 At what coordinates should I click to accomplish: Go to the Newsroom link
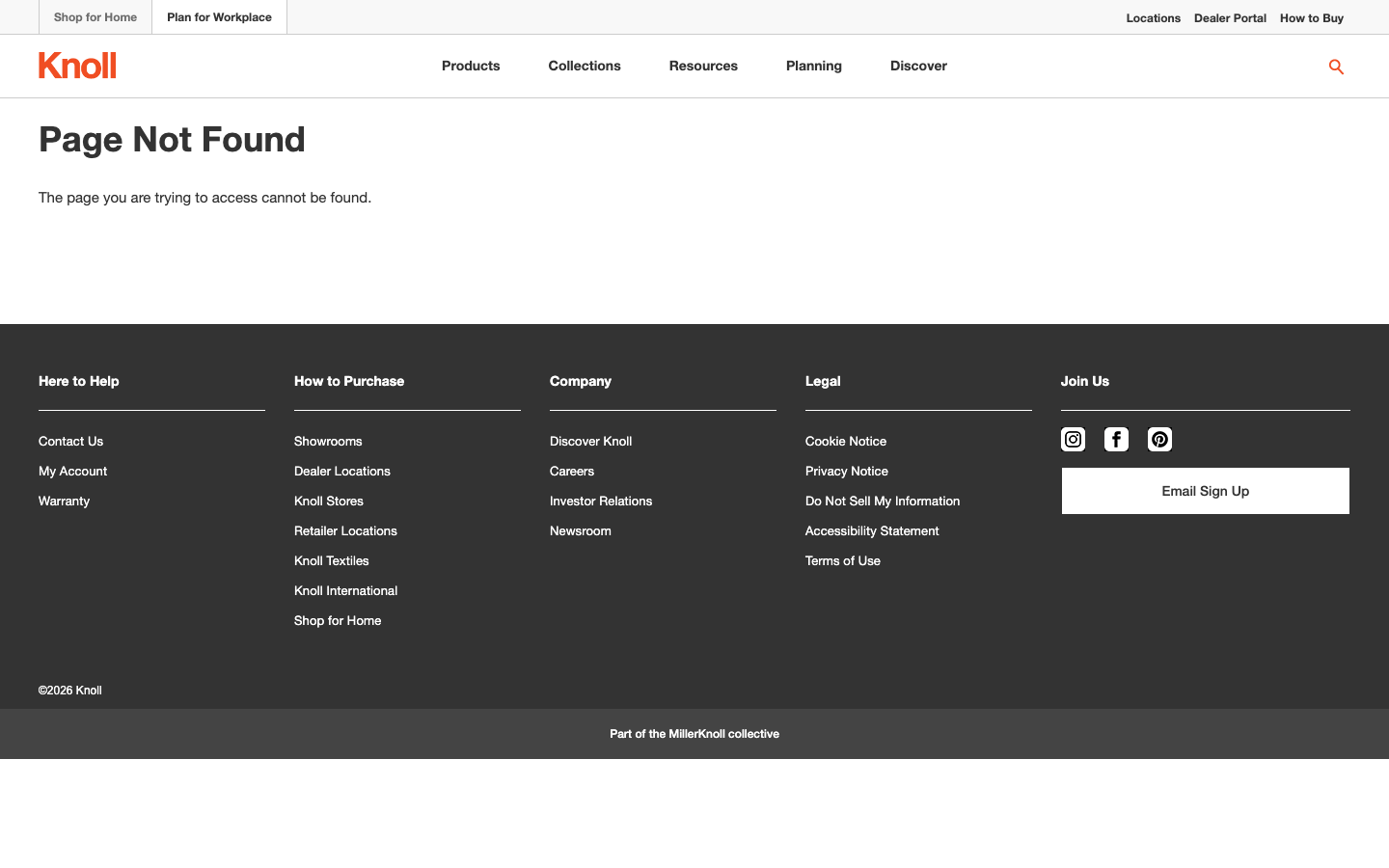581,531
